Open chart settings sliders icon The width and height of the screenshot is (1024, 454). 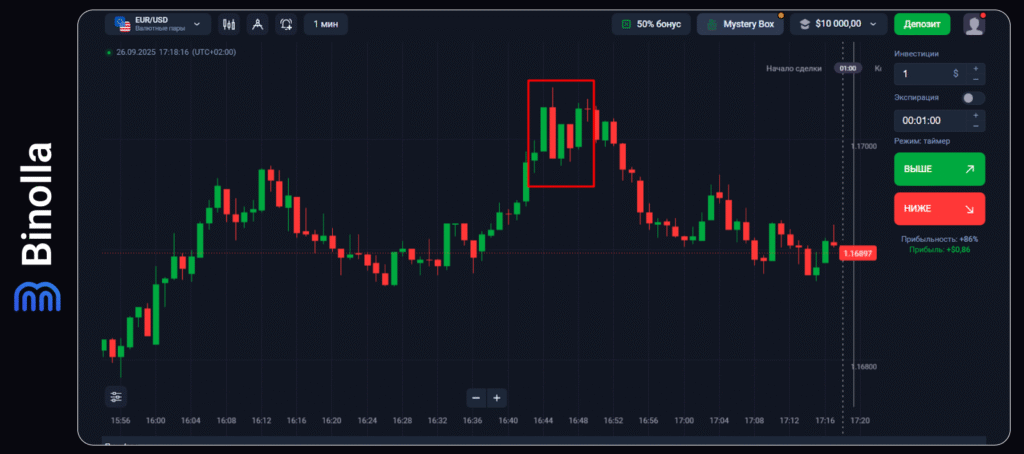(x=116, y=397)
